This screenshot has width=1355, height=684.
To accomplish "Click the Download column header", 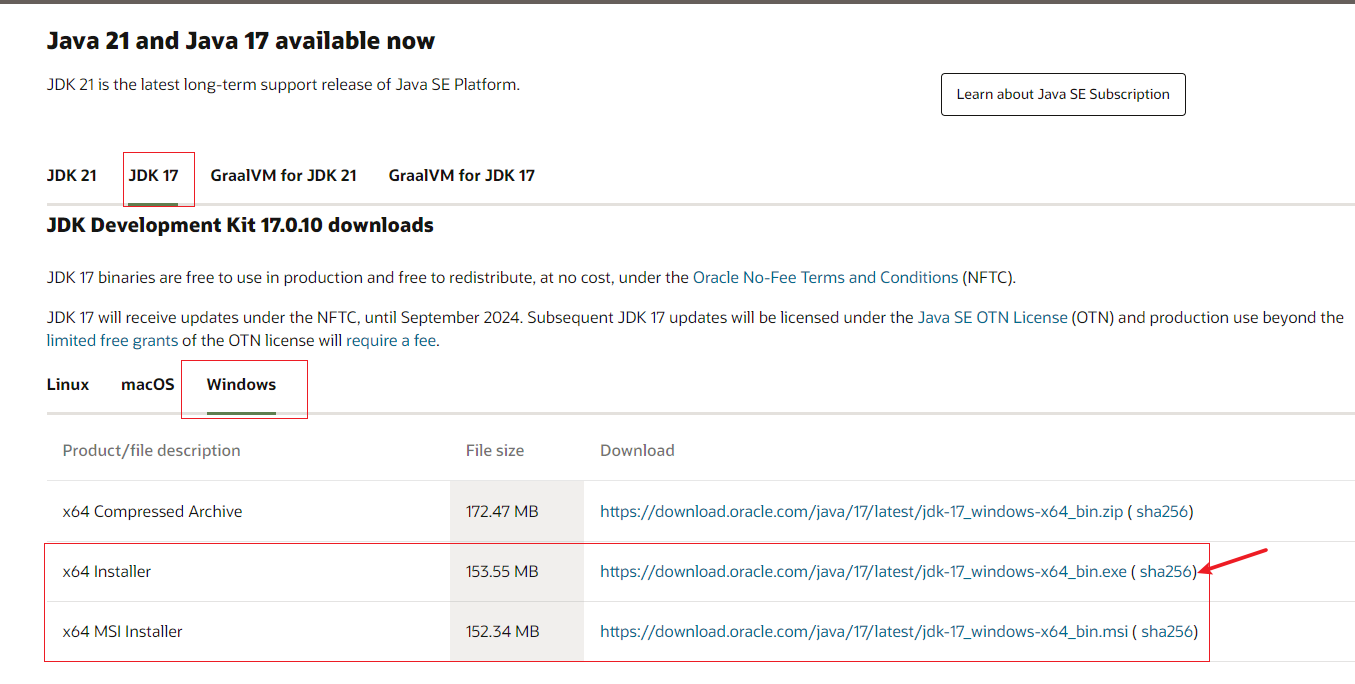I will 637,450.
